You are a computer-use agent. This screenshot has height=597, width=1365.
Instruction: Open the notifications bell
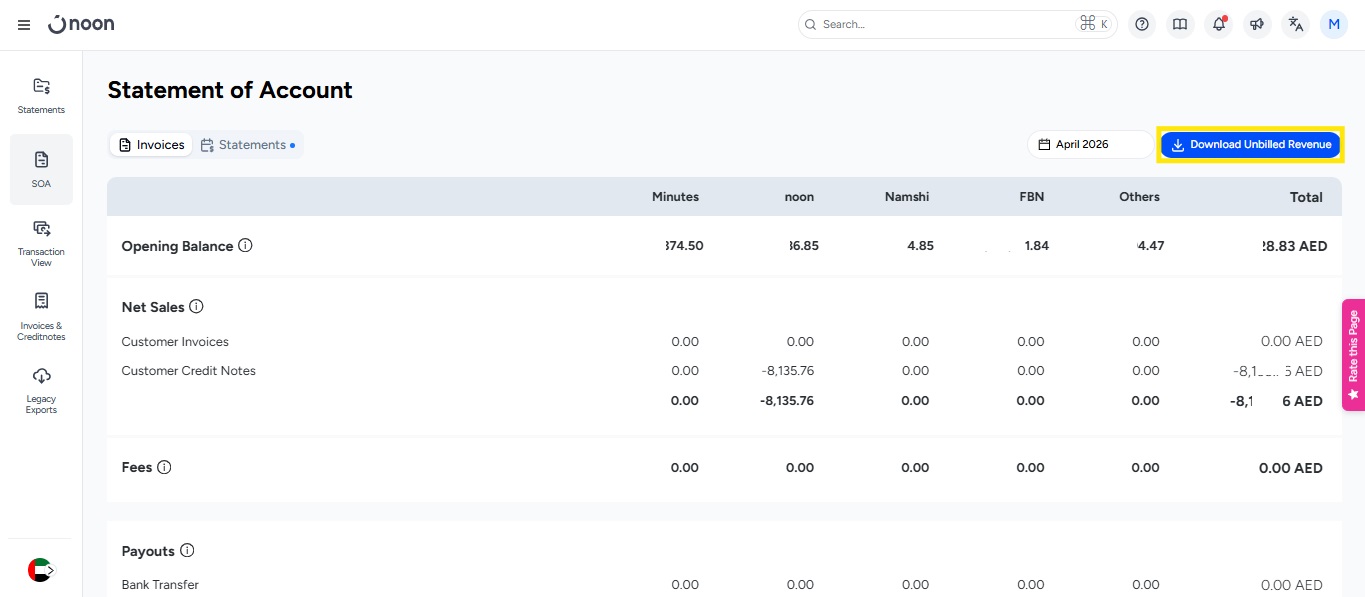1218,25
